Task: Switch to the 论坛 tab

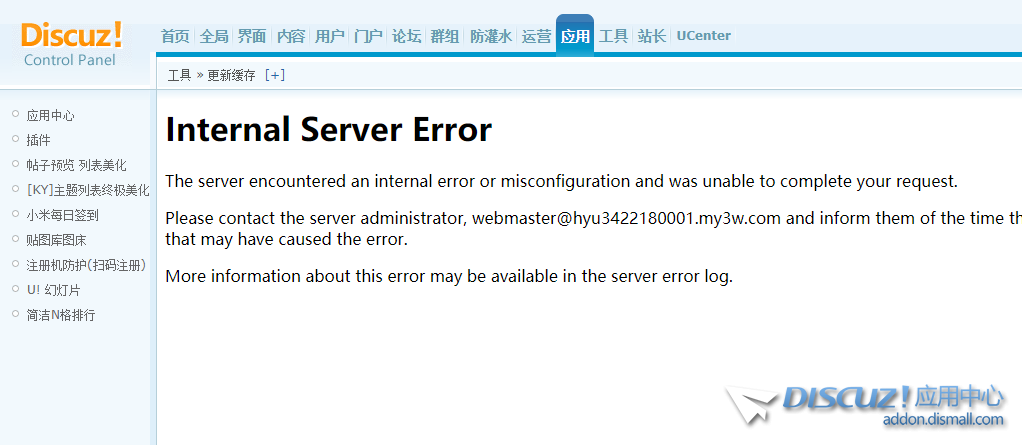Action: [407, 36]
